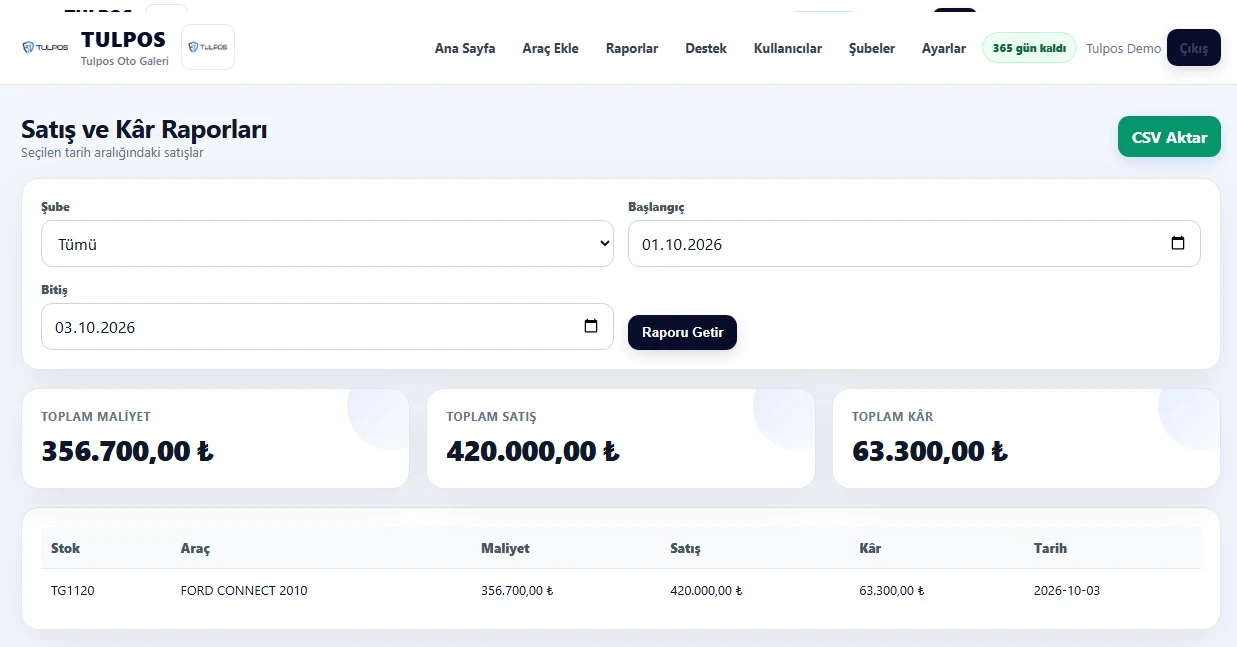
Task: Click the 2026-10-03 date cell
Action: tap(1067, 590)
